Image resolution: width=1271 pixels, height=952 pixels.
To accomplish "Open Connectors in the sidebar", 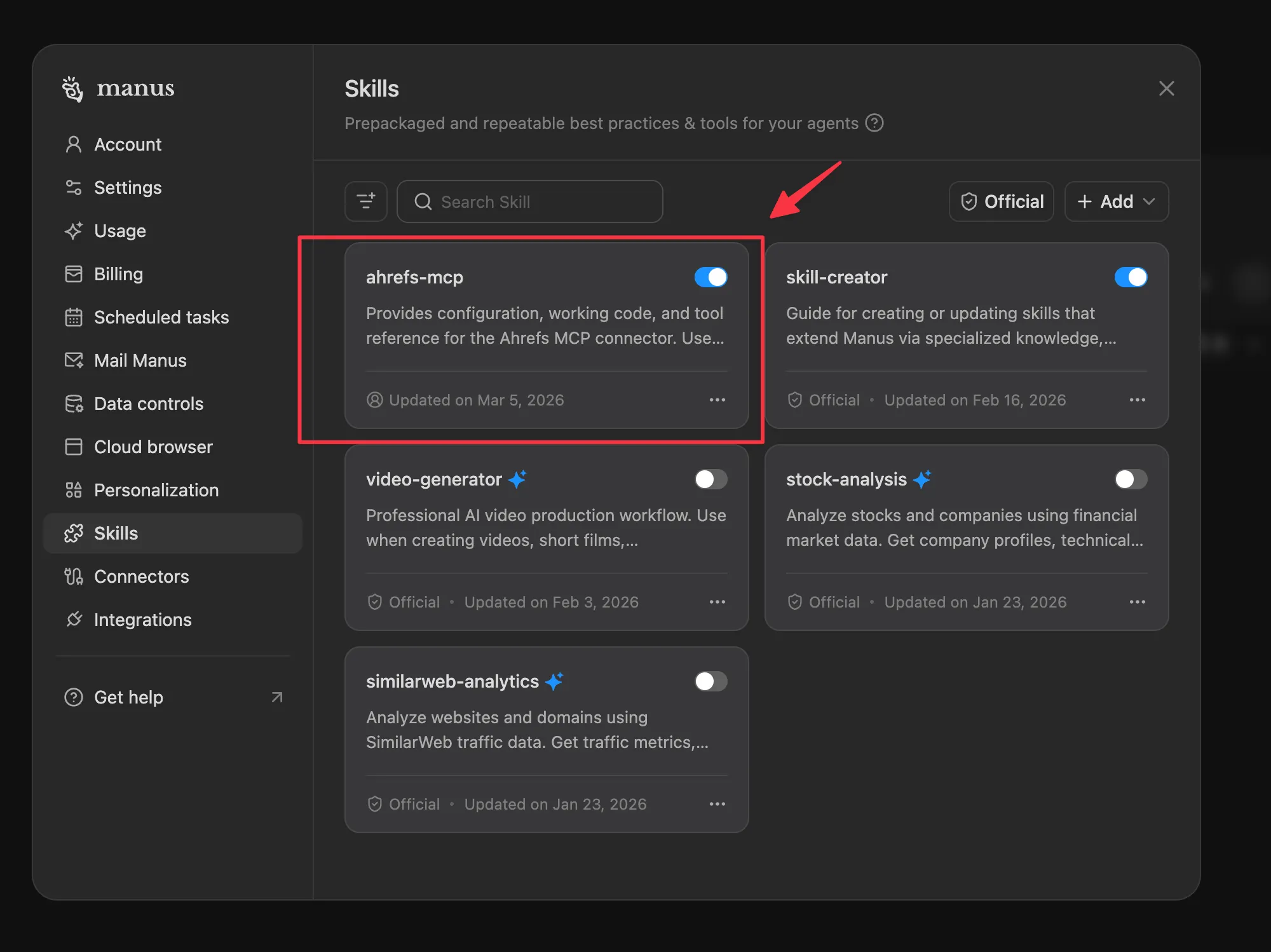I will click(141, 576).
